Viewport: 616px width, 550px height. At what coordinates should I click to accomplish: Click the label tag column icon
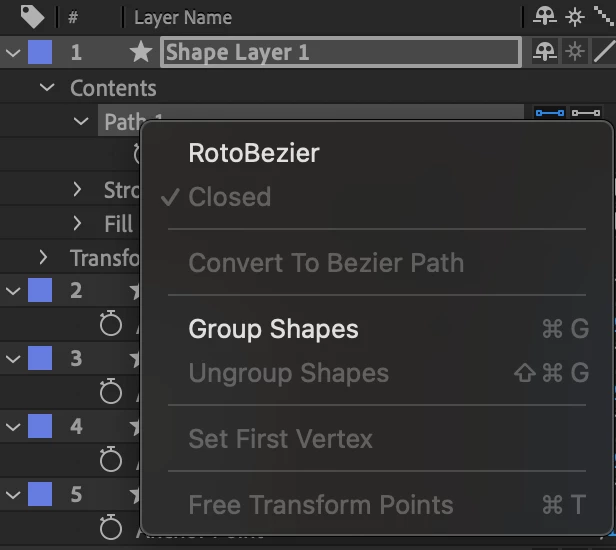point(32,17)
